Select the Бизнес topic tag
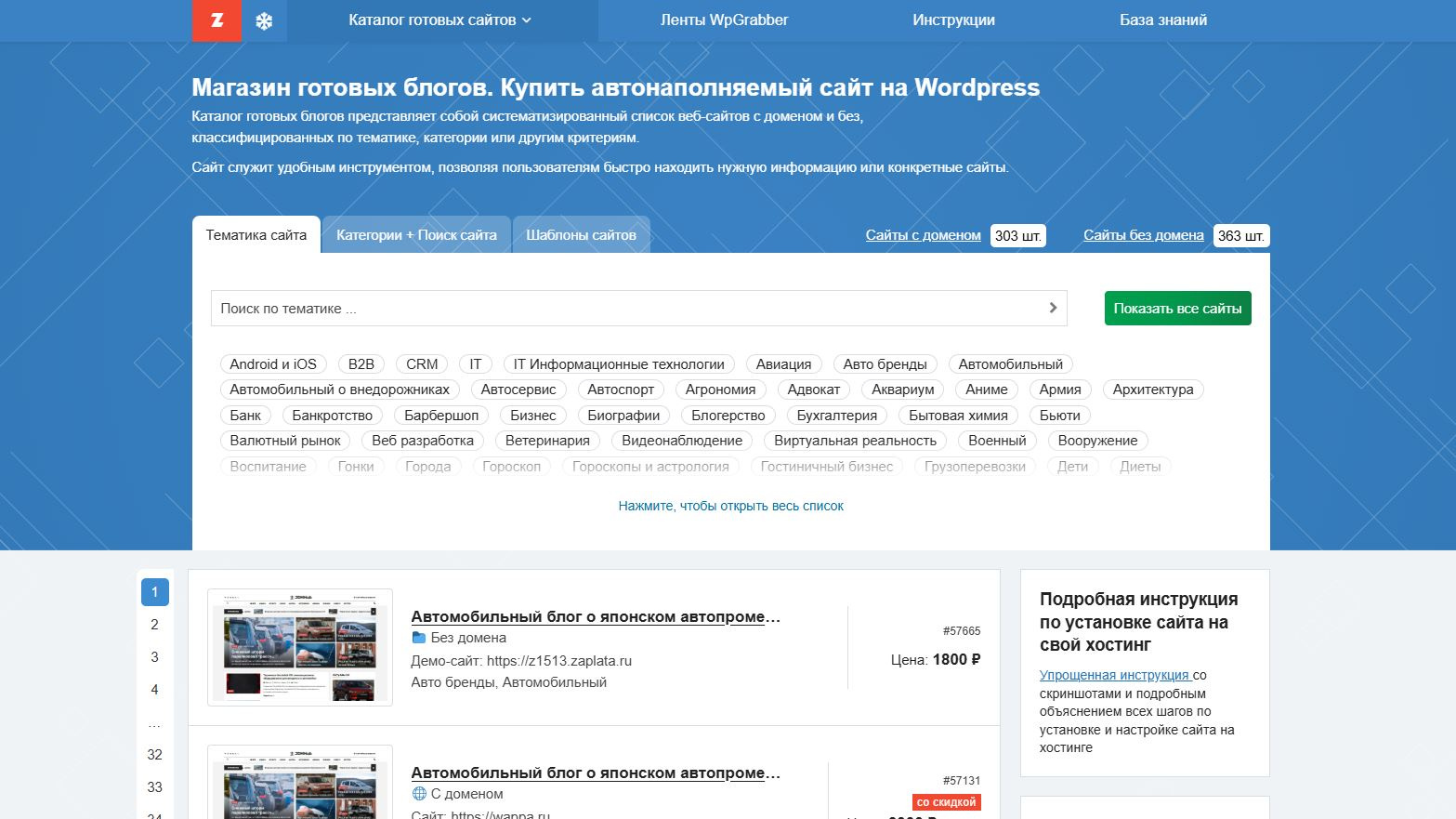This screenshot has width=1456, height=819. pos(533,416)
